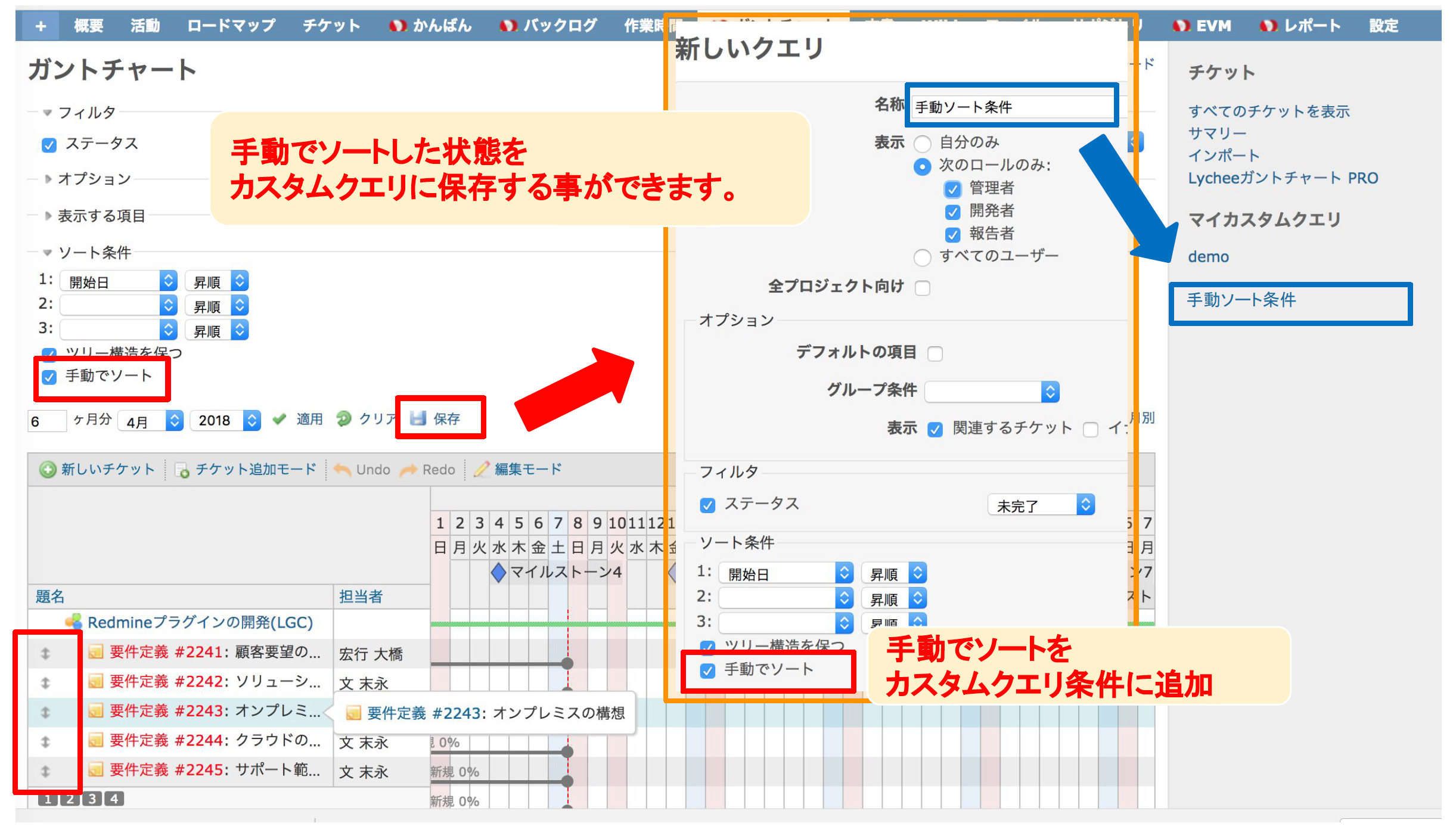
Task: Uncheck the 報告者 role checkbox
Action: 952,235
